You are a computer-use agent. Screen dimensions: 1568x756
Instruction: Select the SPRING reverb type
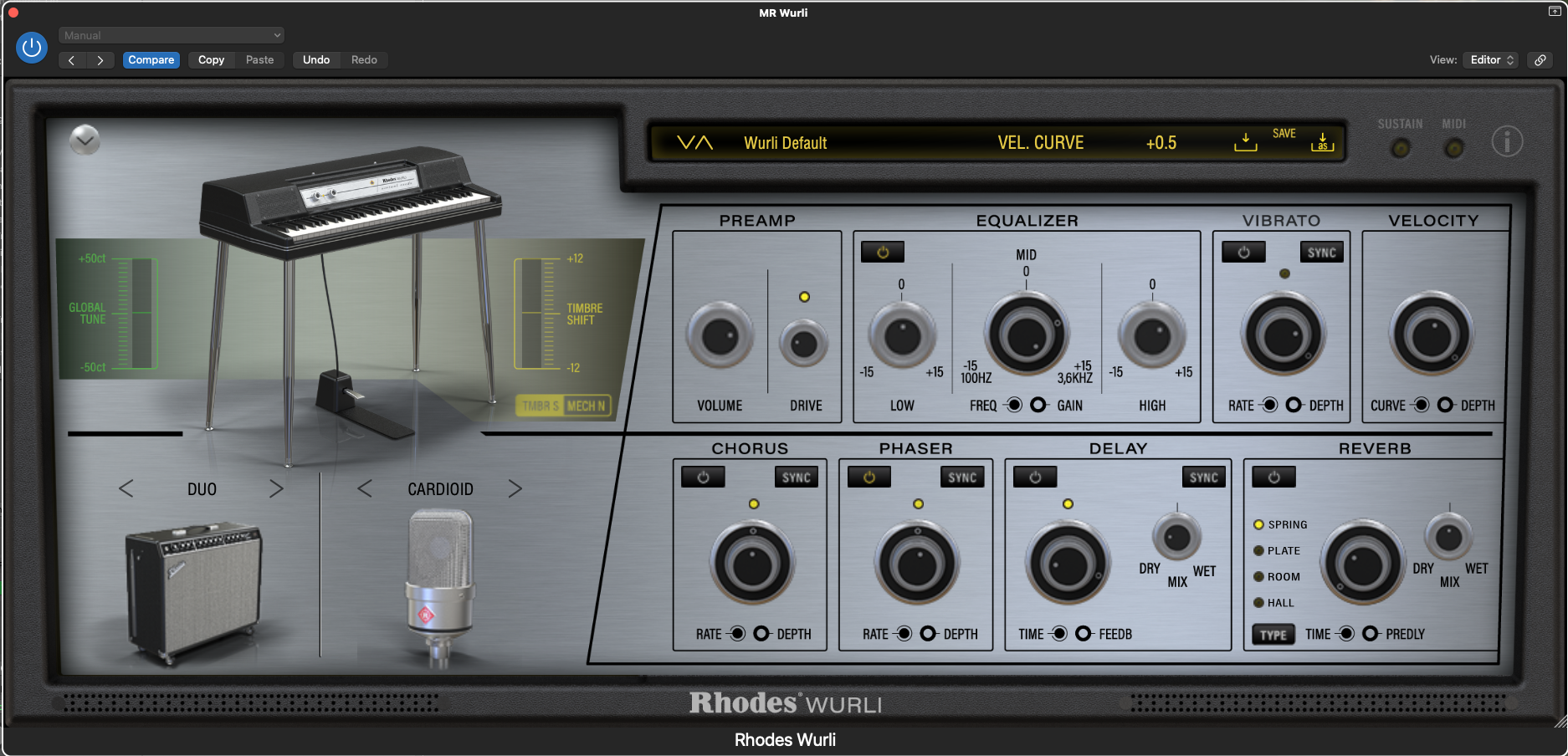(1280, 524)
